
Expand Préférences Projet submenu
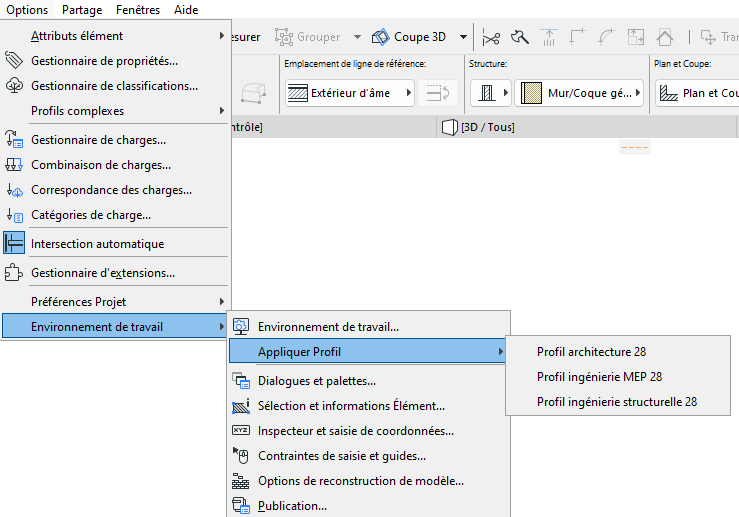click(x=115, y=302)
